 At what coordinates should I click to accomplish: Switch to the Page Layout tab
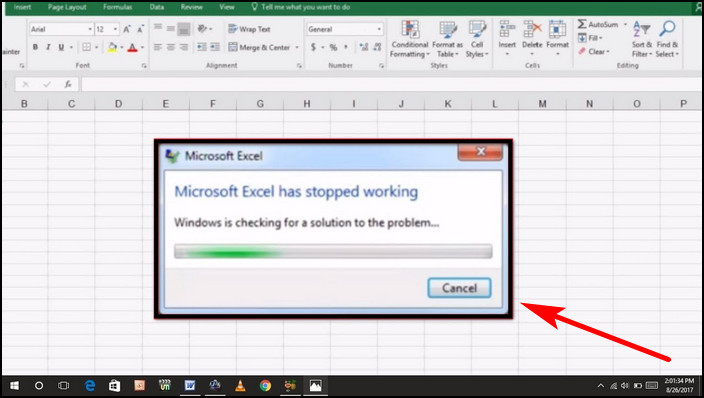click(x=67, y=7)
